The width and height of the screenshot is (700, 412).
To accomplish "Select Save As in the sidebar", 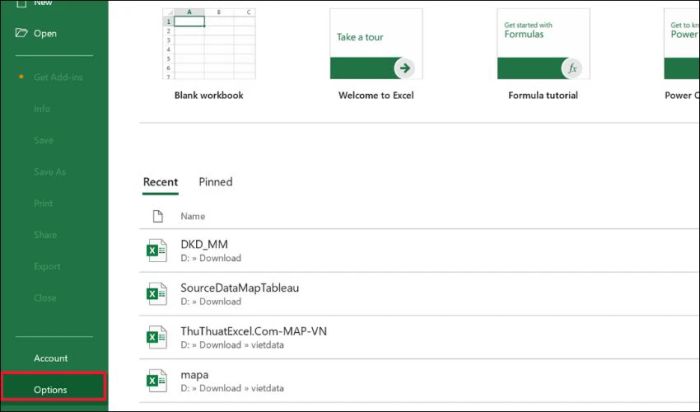I will [x=50, y=172].
